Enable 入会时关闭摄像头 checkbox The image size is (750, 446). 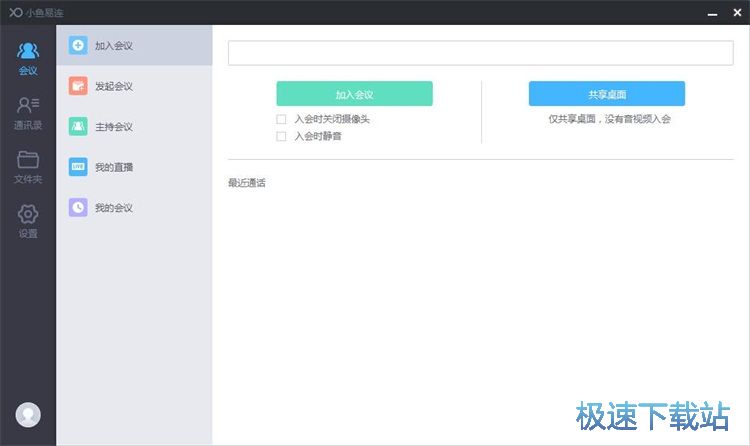pos(281,119)
